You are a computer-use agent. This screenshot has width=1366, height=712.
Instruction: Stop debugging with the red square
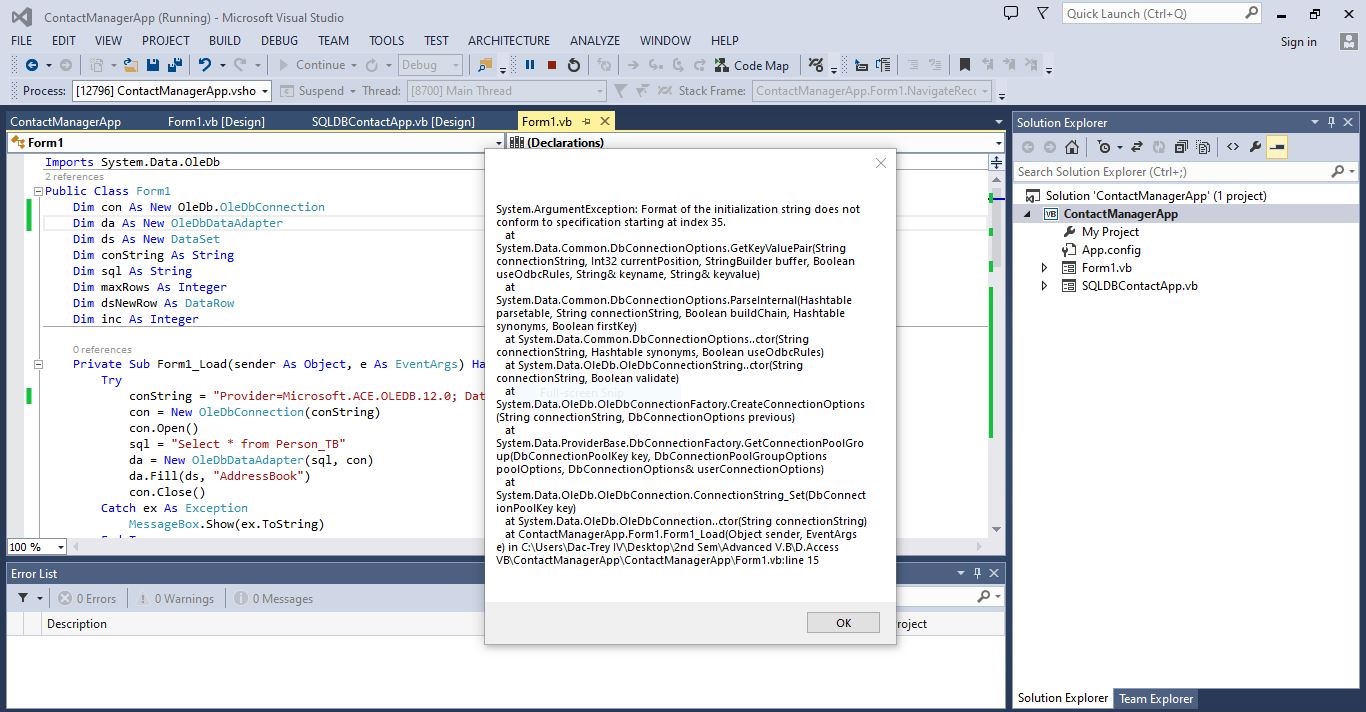[x=551, y=65]
